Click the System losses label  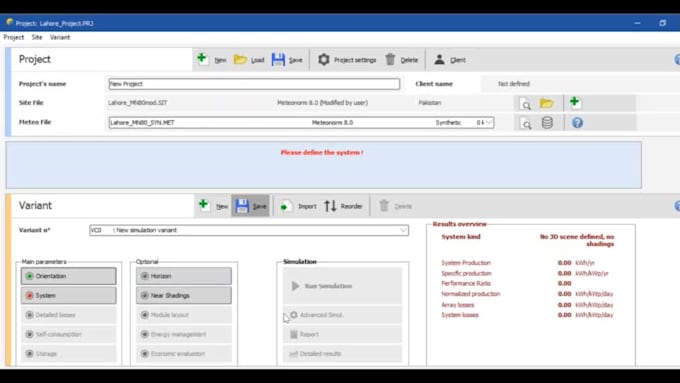tap(460, 315)
